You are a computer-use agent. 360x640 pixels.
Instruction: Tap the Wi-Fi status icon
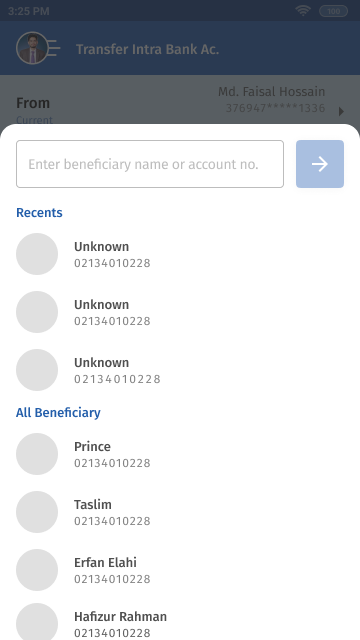pyautogui.click(x=303, y=11)
